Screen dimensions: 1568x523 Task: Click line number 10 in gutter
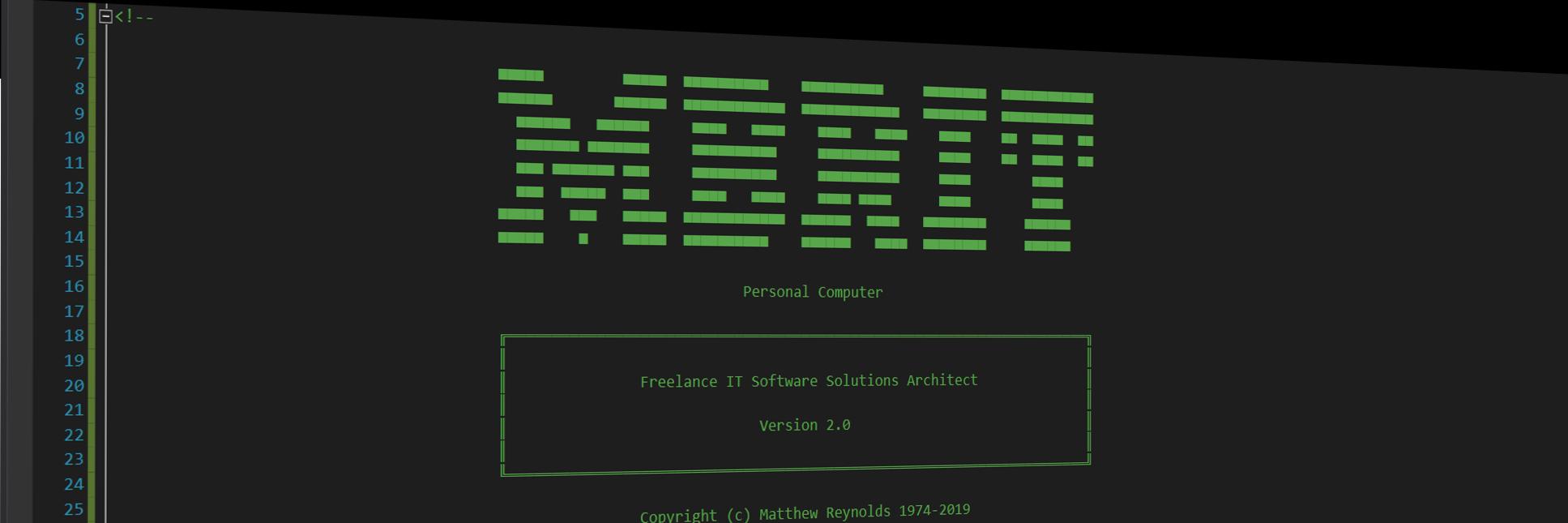75,138
